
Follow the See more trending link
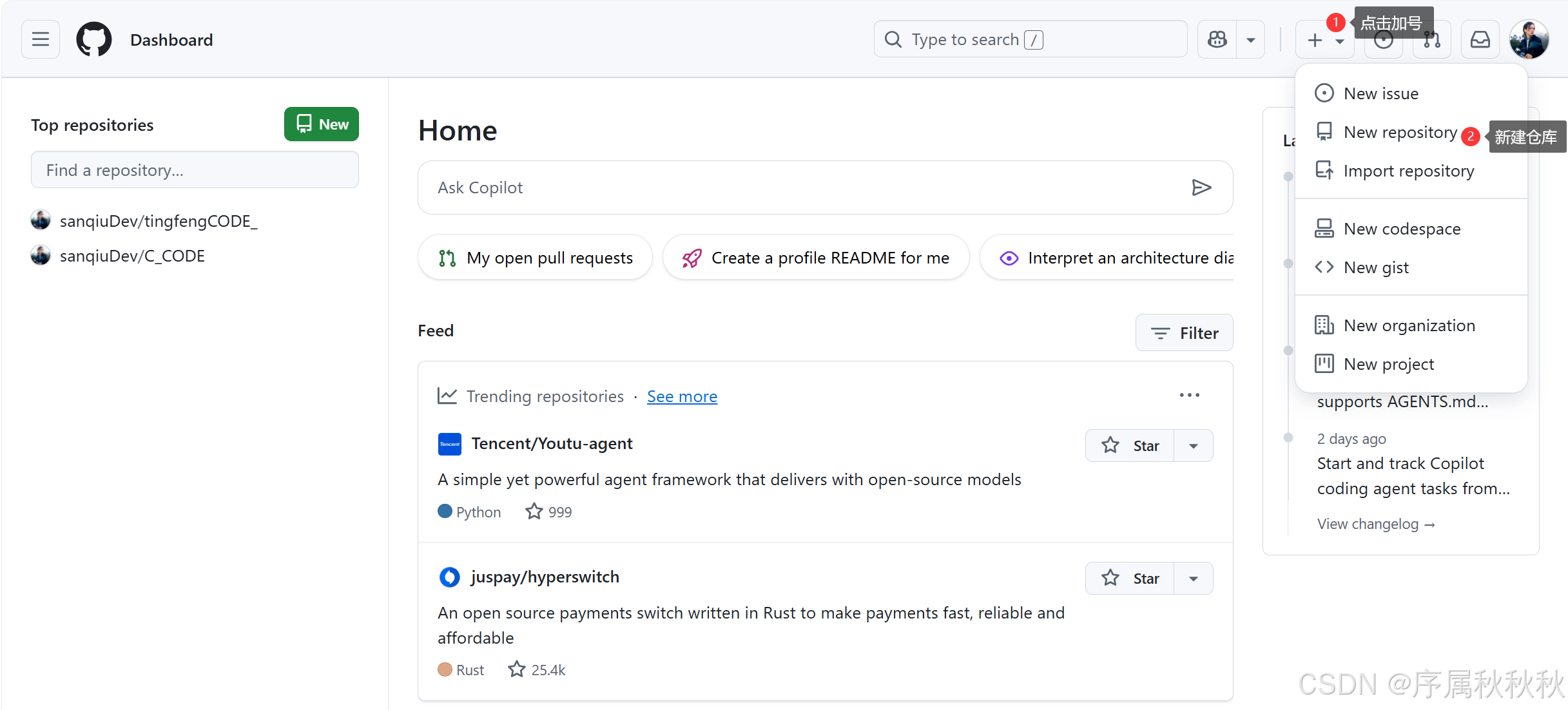pyautogui.click(x=682, y=396)
